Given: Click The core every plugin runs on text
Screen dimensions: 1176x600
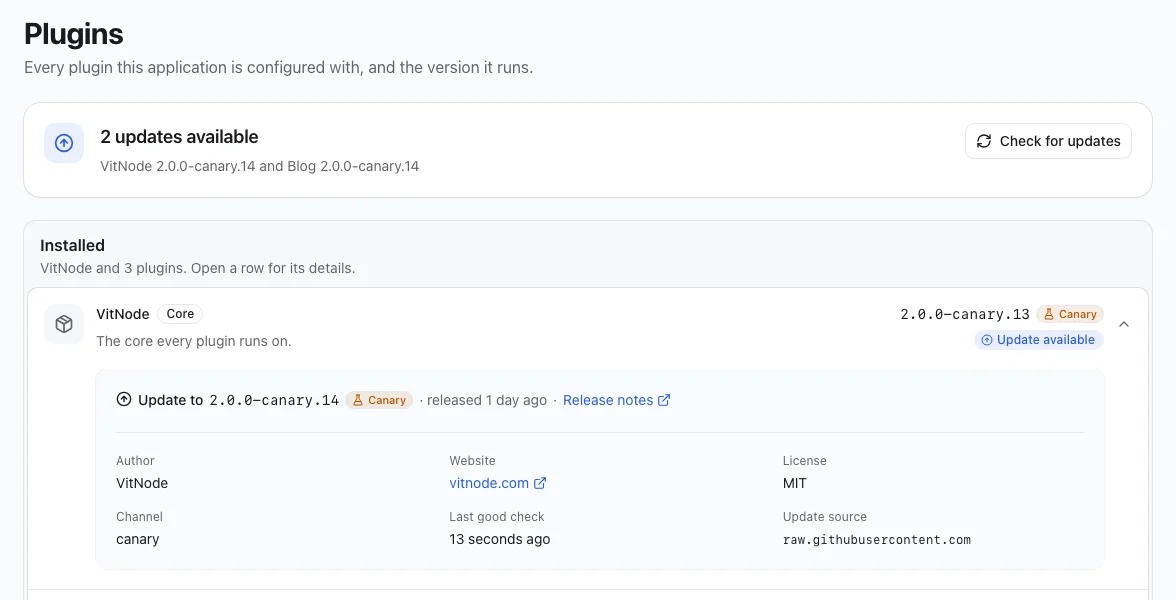Looking at the screenshot, I should [194, 341].
